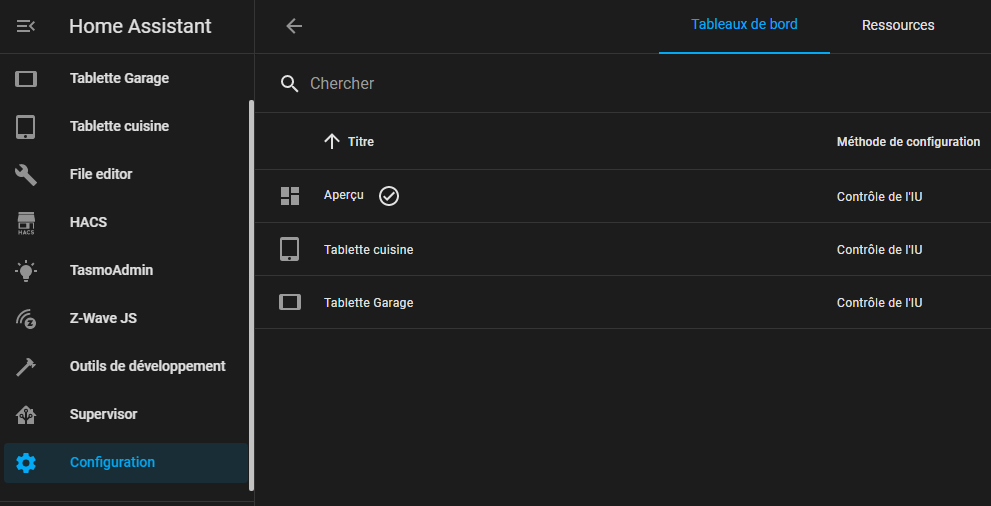Click the Tablette cuisine tablet icon in sidebar
Image resolution: width=991 pixels, height=506 pixels.
click(25, 126)
